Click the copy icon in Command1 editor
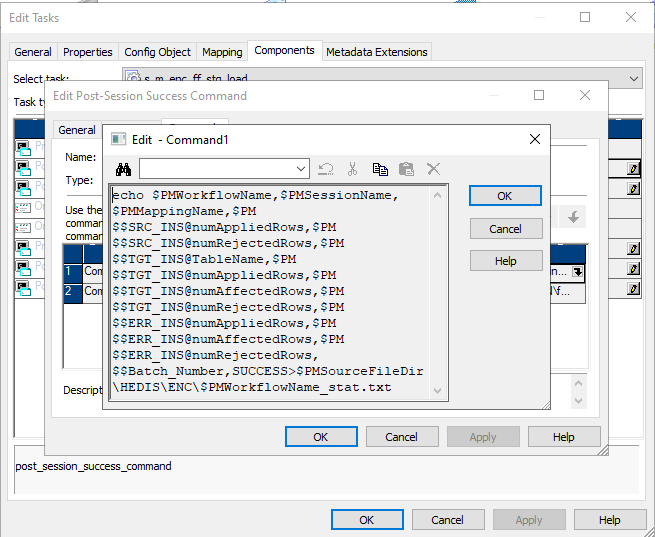 click(x=380, y=169)
